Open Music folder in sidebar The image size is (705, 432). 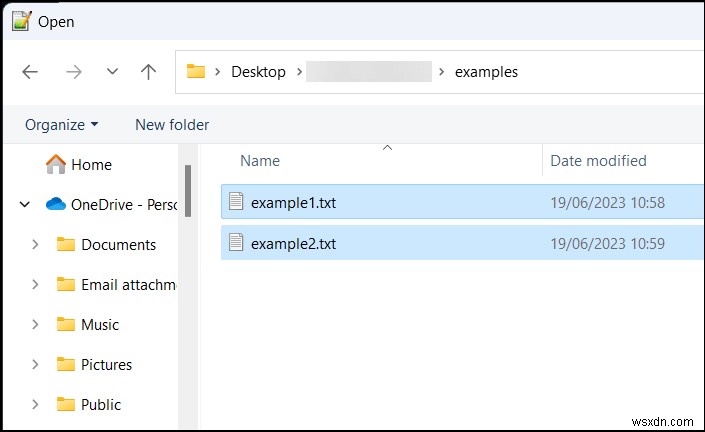[100, 325]
